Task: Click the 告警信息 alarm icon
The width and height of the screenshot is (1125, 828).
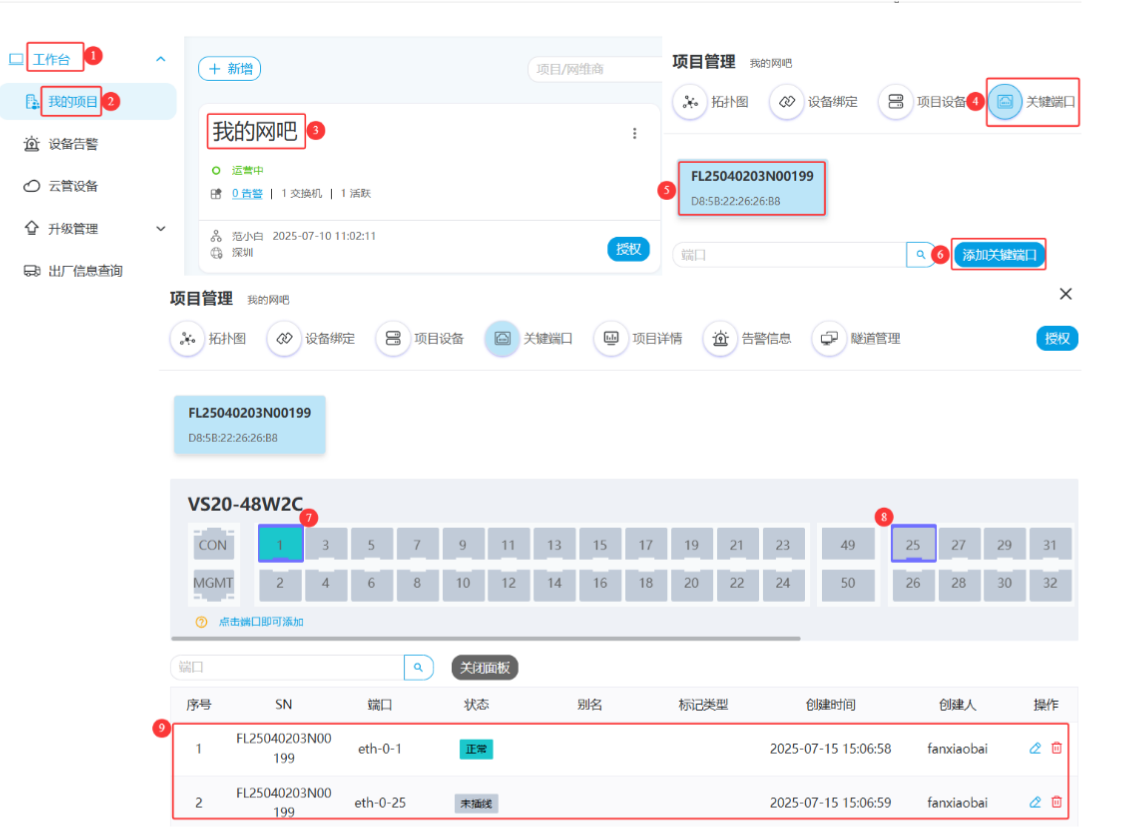Action: pos(720,339)
